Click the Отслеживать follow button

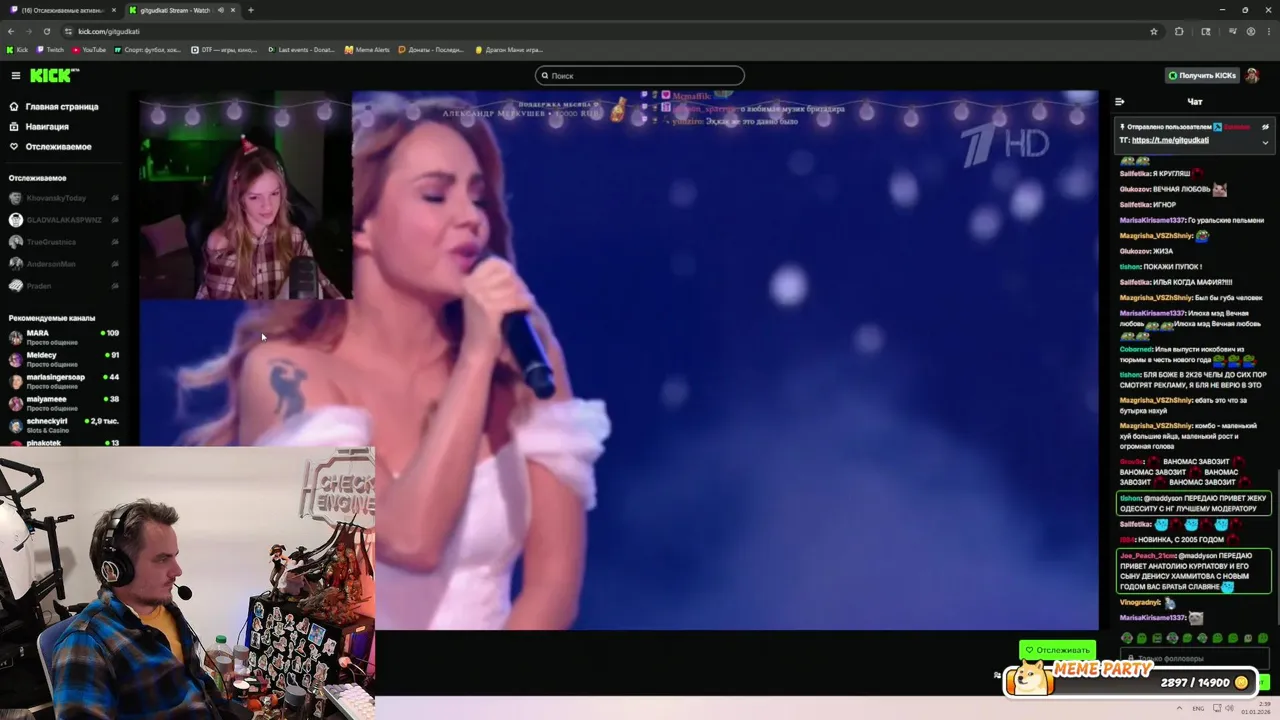coord(1057,650)
